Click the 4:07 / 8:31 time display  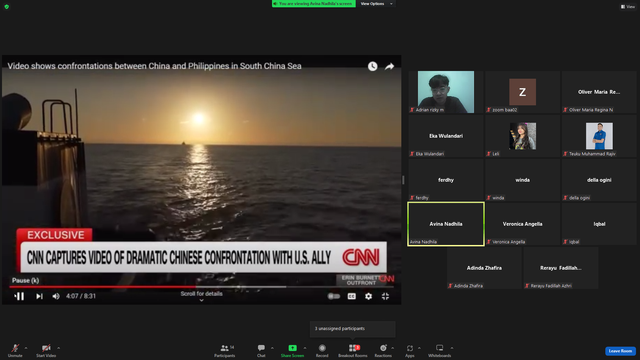click(81, 296)
